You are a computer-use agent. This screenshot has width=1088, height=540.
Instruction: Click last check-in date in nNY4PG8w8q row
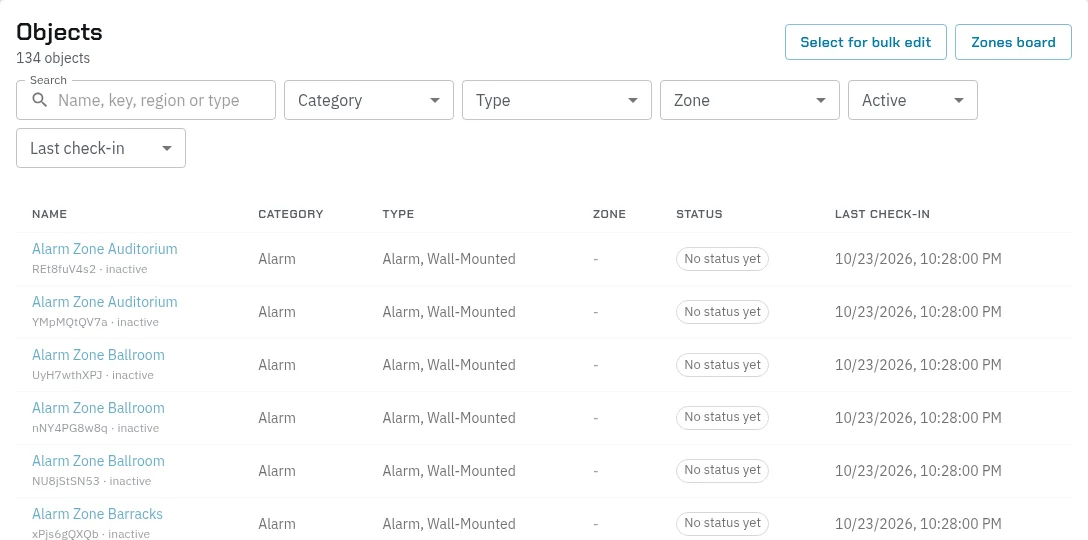tap(918, 417)
